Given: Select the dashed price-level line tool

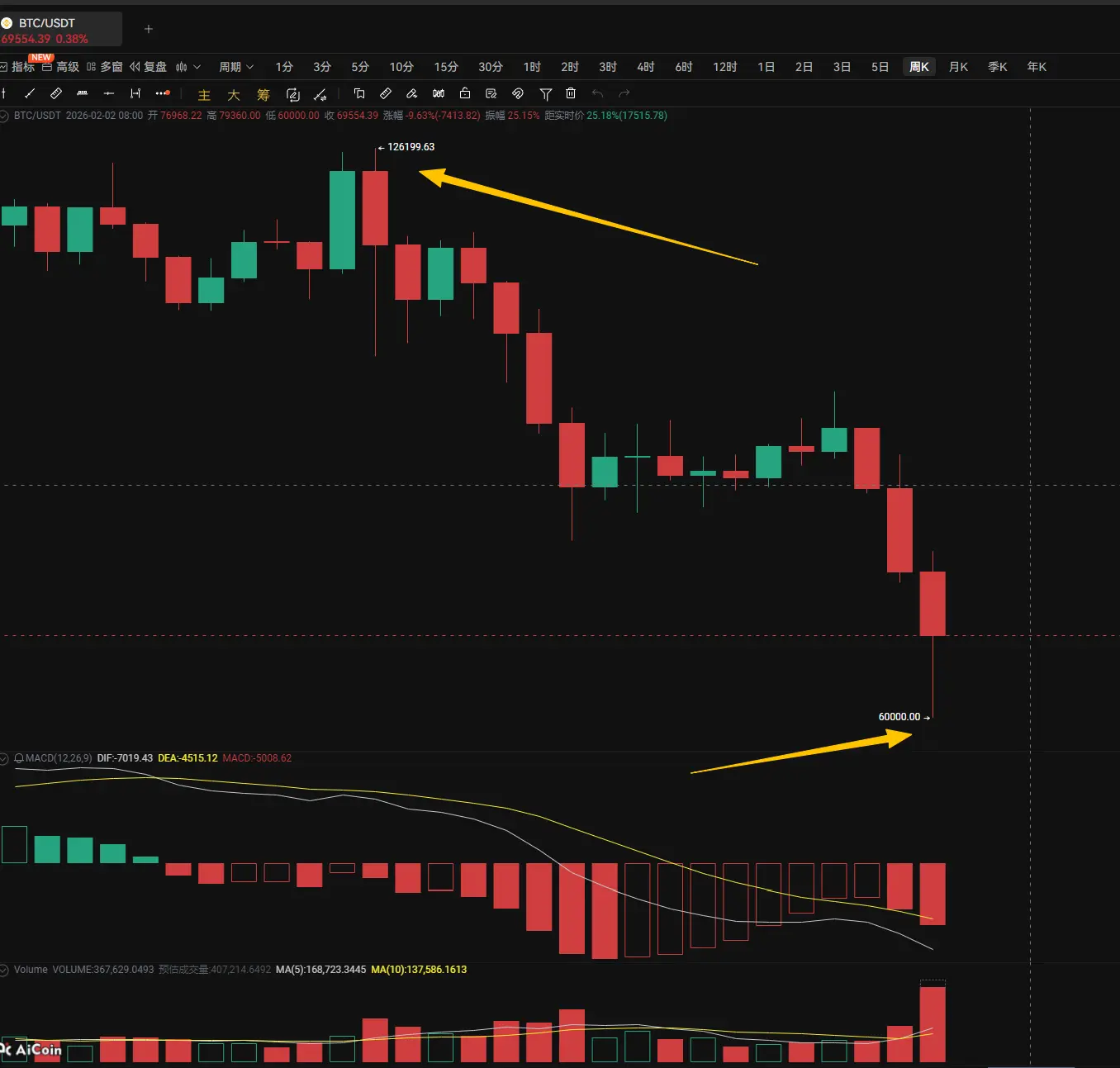Looking at the screenshot, I should (83, 93).
